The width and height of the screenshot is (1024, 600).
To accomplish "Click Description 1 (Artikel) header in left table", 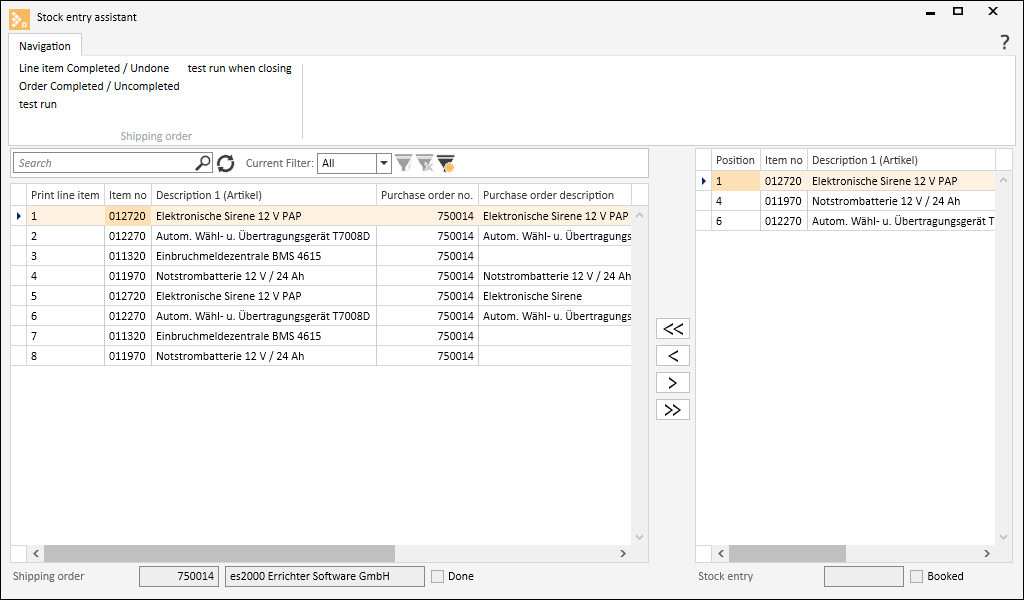I will (x=264, y=195).
